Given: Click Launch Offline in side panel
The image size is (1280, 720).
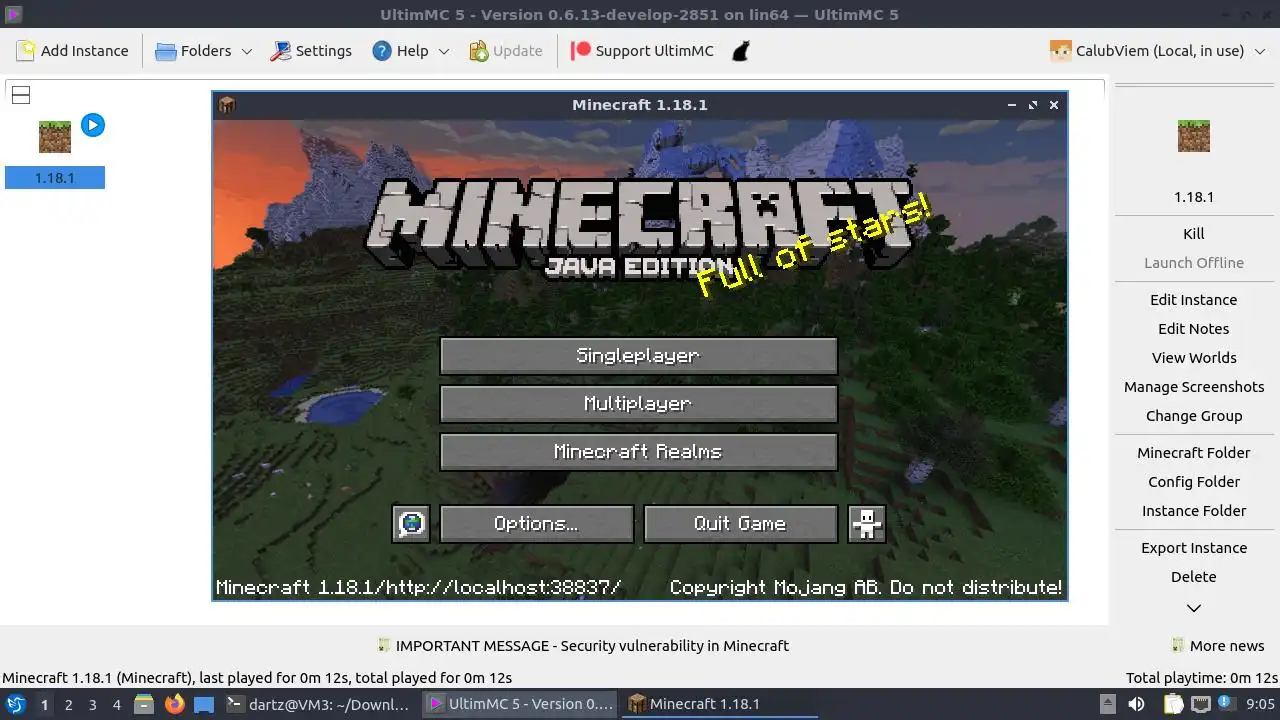Looking at the screenshot, I should [1194, 263].
